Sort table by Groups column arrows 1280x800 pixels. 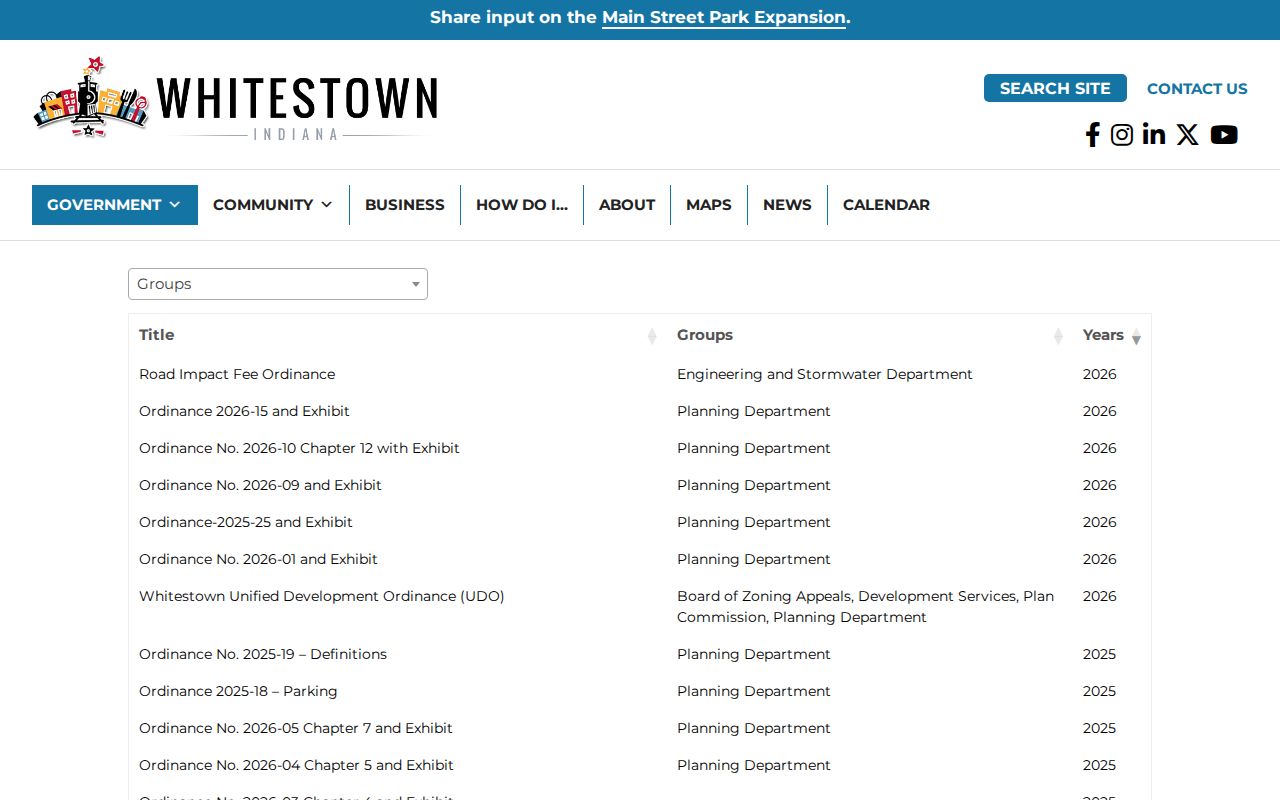pos(1058,336)
